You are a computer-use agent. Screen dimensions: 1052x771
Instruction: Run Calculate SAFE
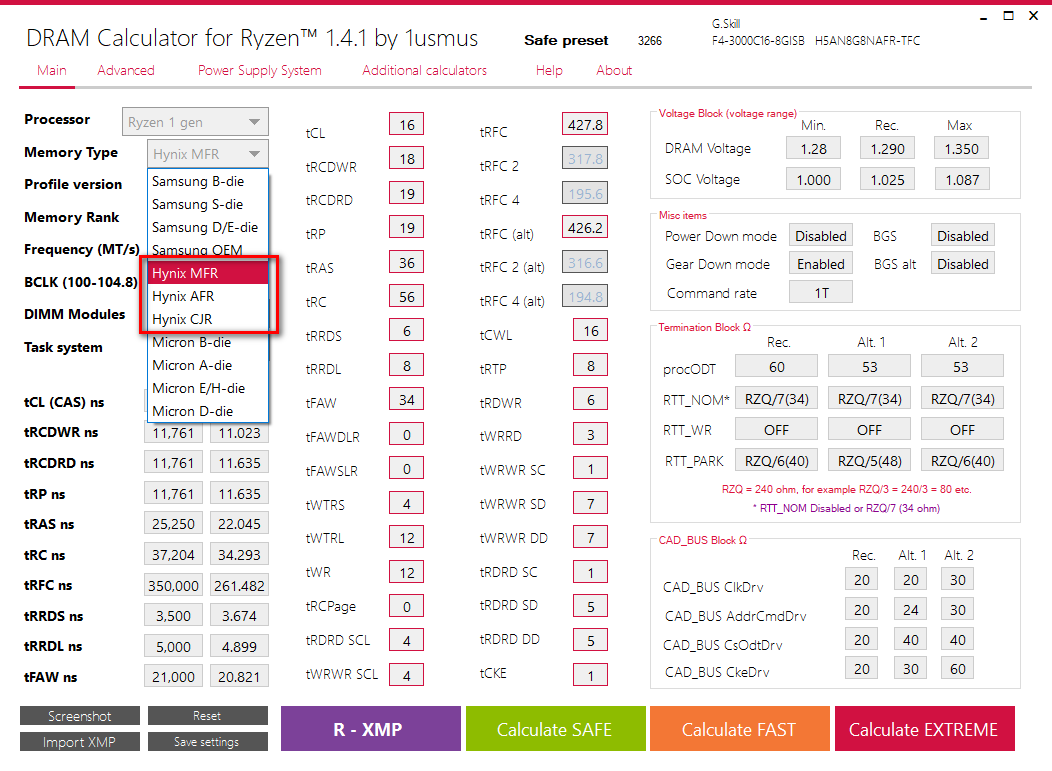pos(555,729)
